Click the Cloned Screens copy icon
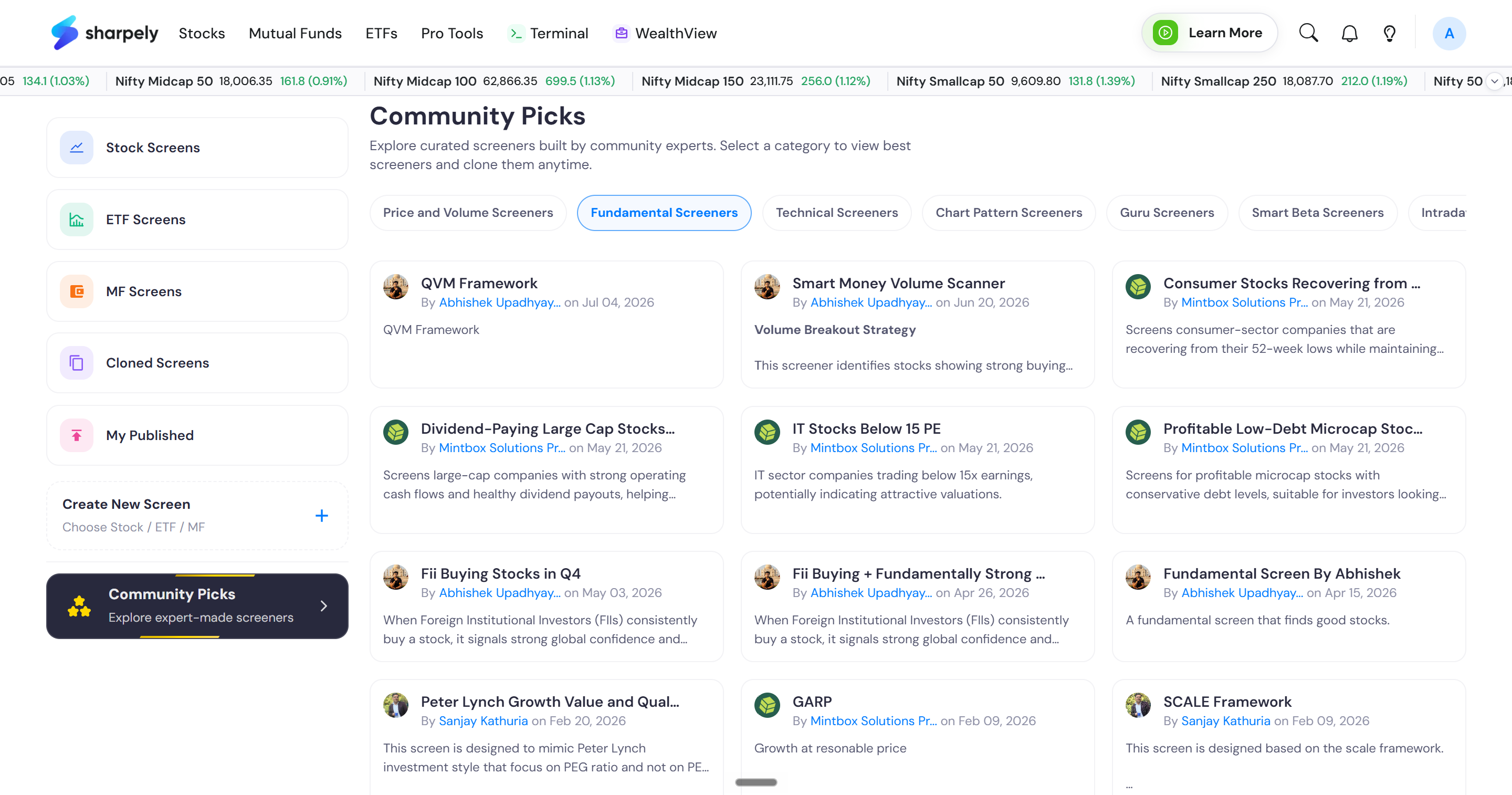Image resolution: width=1512 pixels, height=795 pixels. coord(77,363)
